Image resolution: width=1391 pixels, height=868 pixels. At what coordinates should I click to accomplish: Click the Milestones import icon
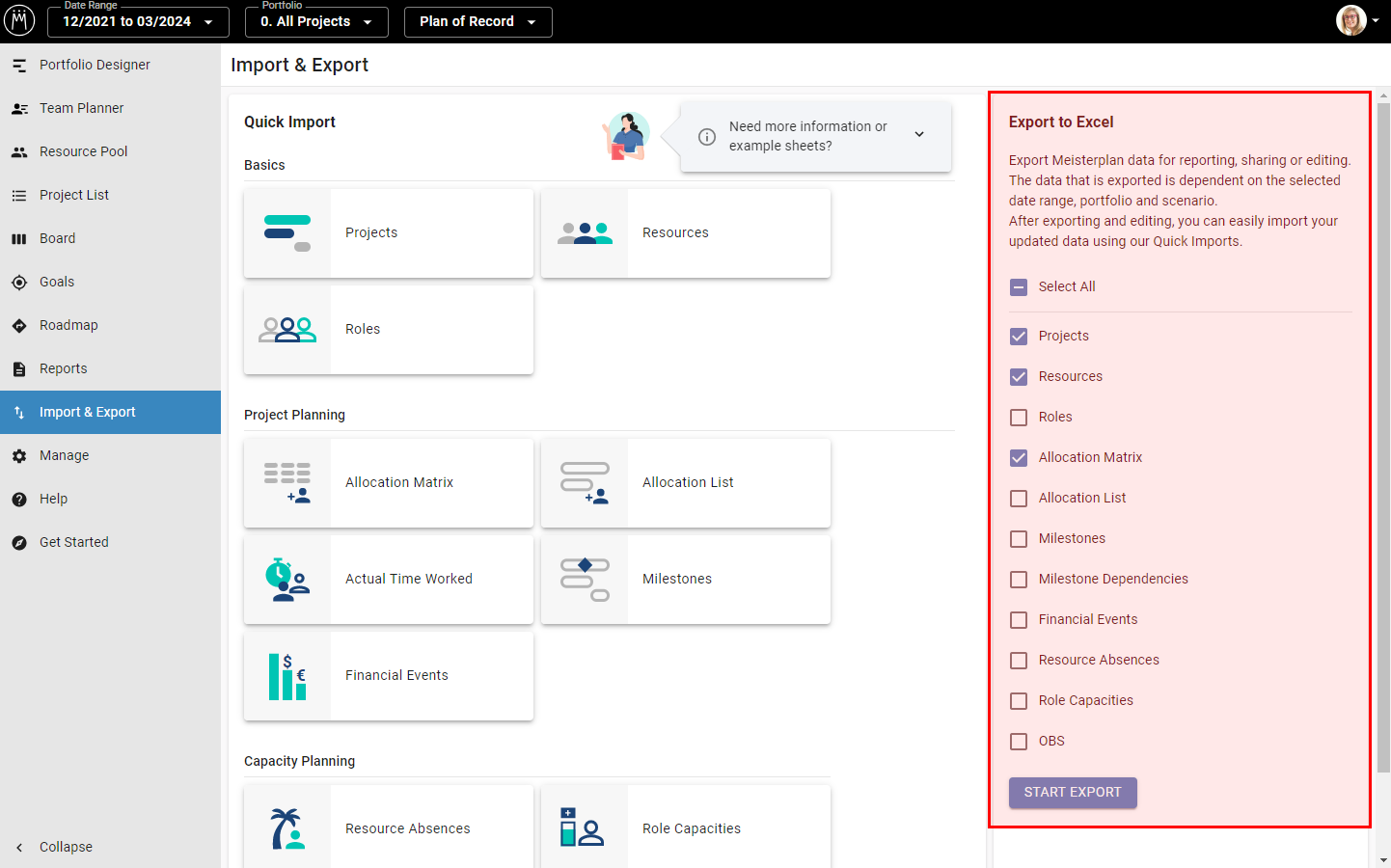coord(585,580)
